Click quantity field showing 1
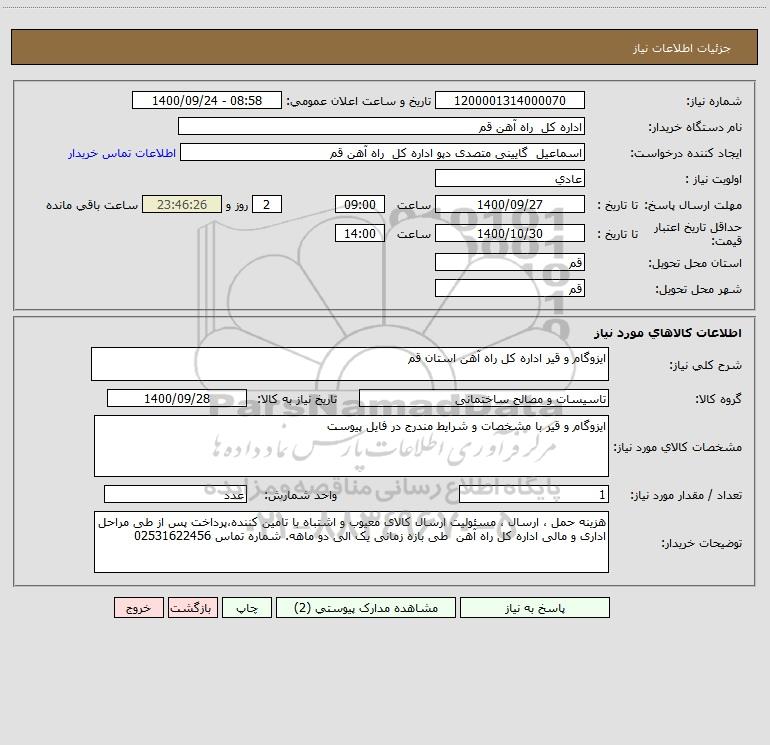The width and height of the screenshot is (770, 745). pos(534,495)
